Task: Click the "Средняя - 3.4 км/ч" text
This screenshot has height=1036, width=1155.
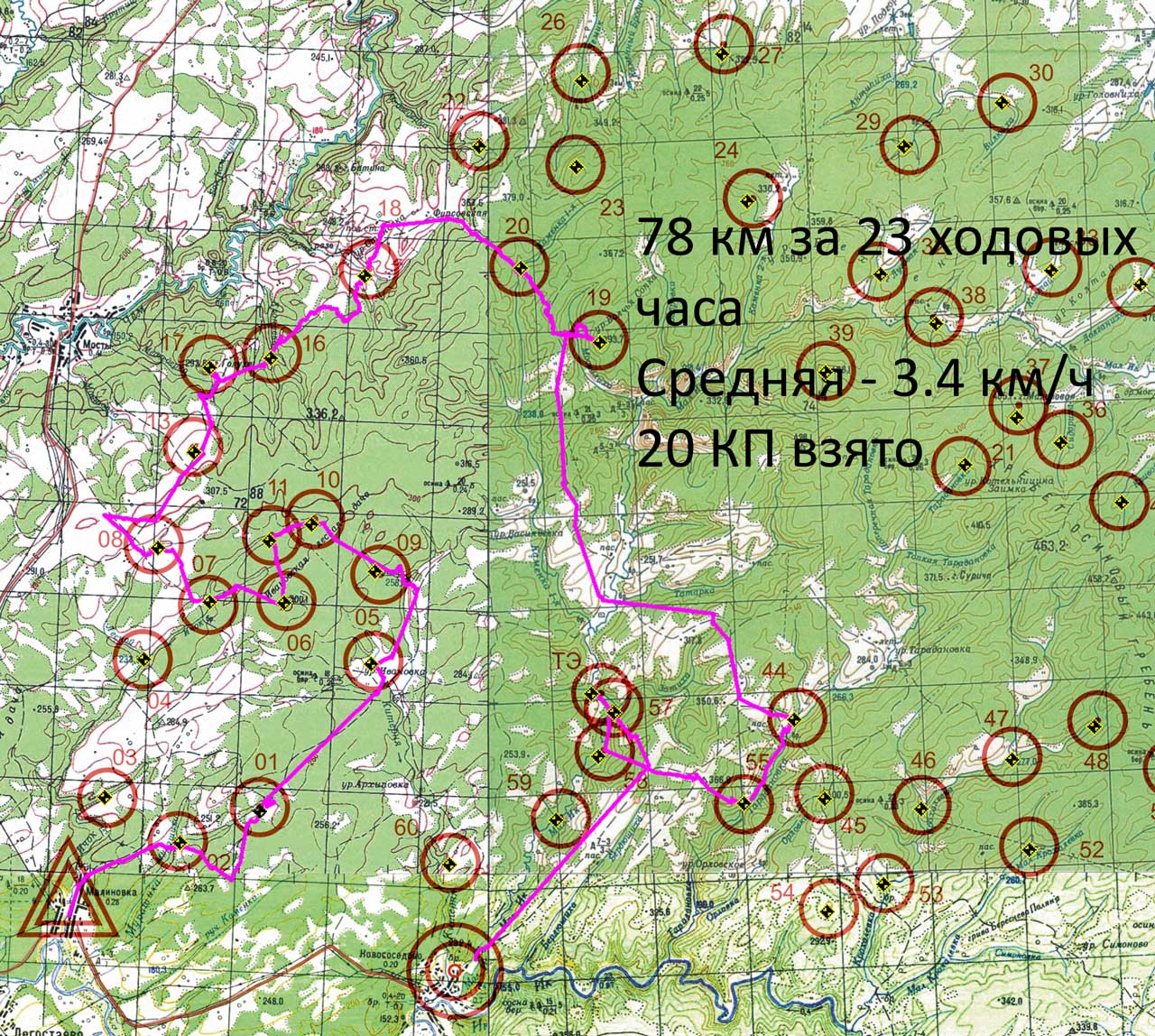Action: click(864, 382)
